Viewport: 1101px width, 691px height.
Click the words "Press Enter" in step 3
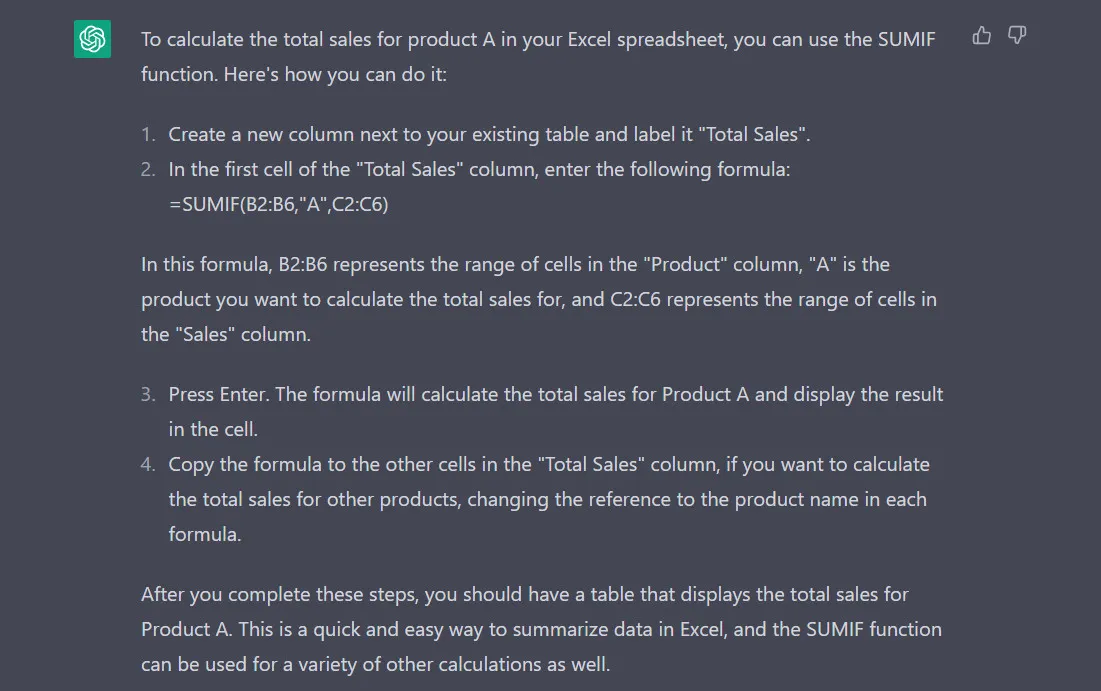pyautogui.click(x=217, y=394)
